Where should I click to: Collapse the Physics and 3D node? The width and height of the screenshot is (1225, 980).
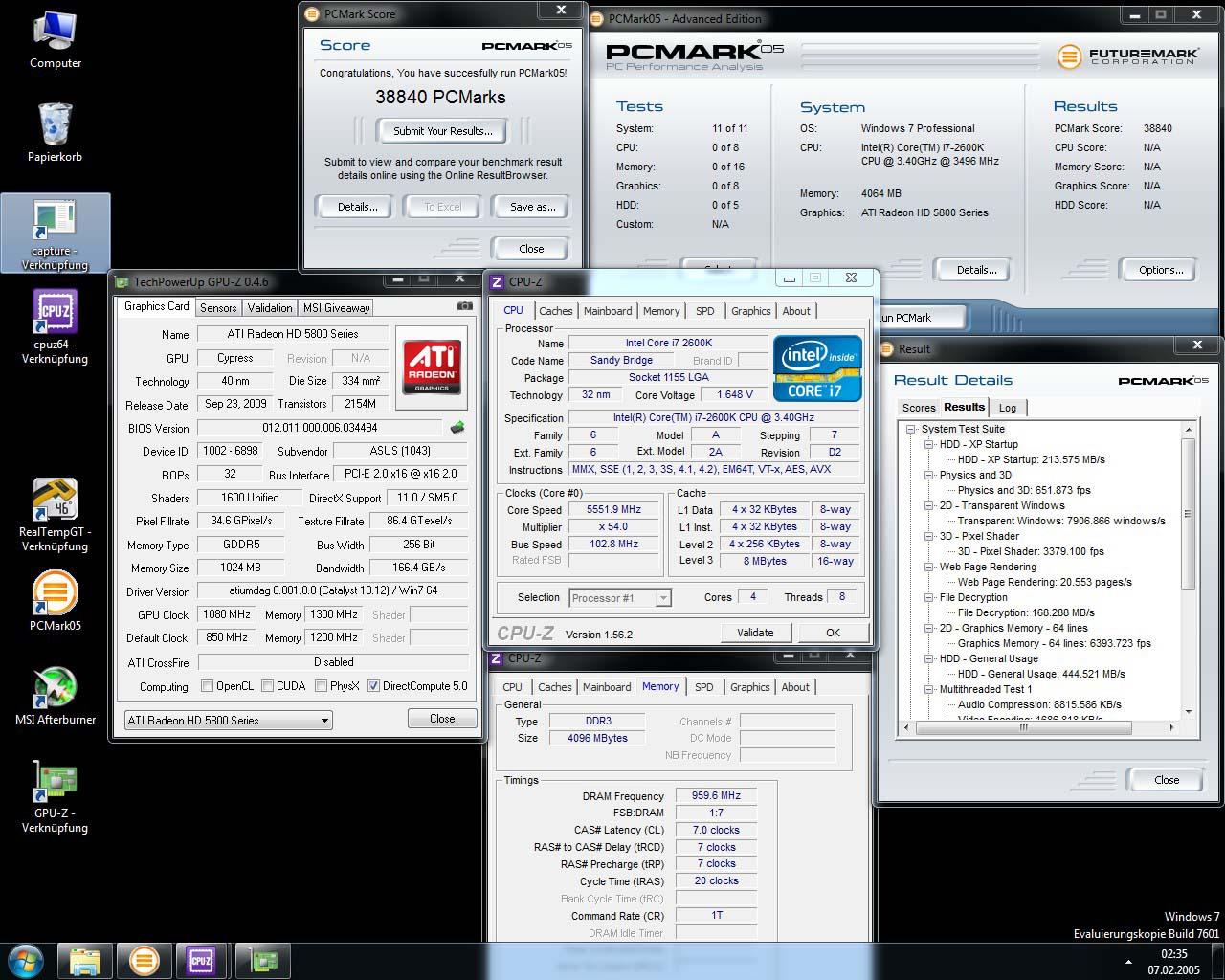tap(928, 475)
